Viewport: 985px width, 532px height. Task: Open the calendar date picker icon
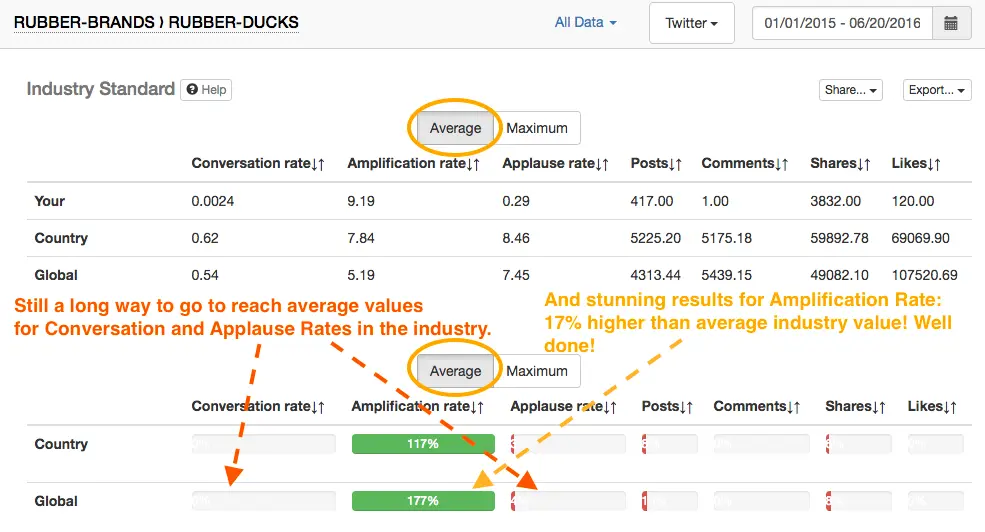pyautogui.click(x=951, y=23)
